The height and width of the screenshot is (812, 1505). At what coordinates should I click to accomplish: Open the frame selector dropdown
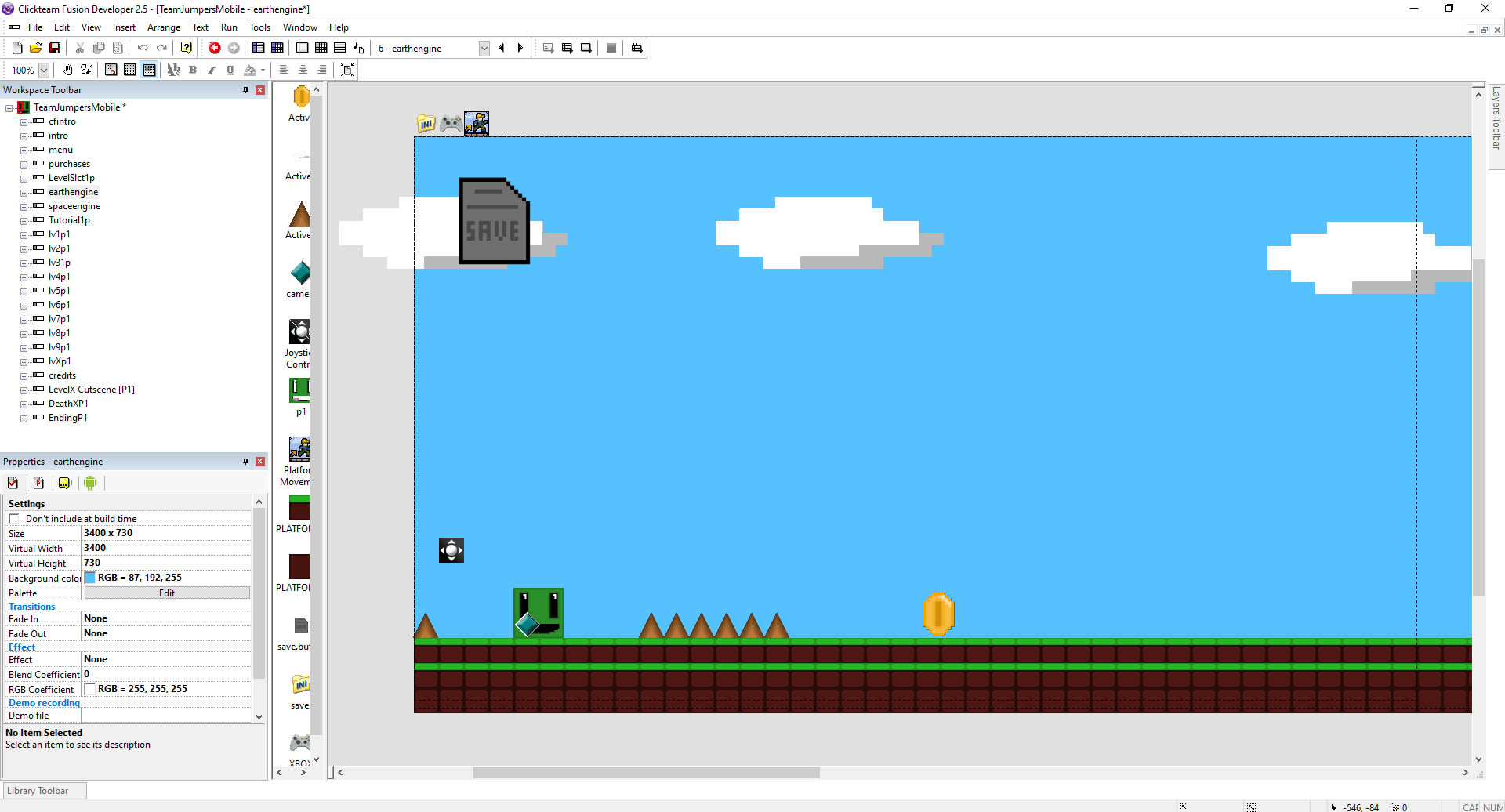click(x=484, y=49)
